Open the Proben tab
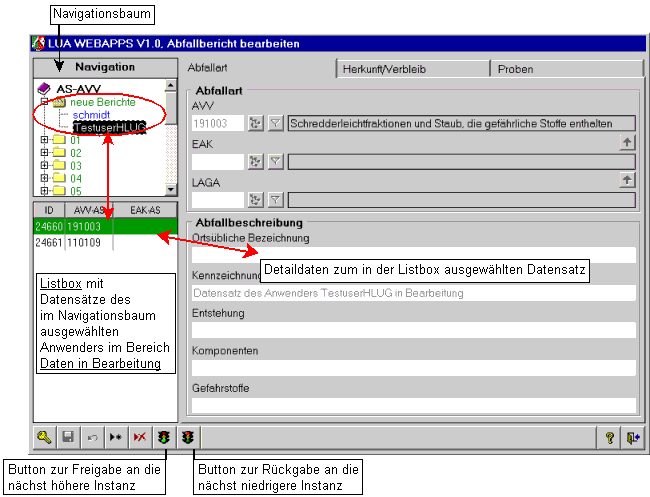The height and width of the screenshot is (497, 650). tap(563, 69)
